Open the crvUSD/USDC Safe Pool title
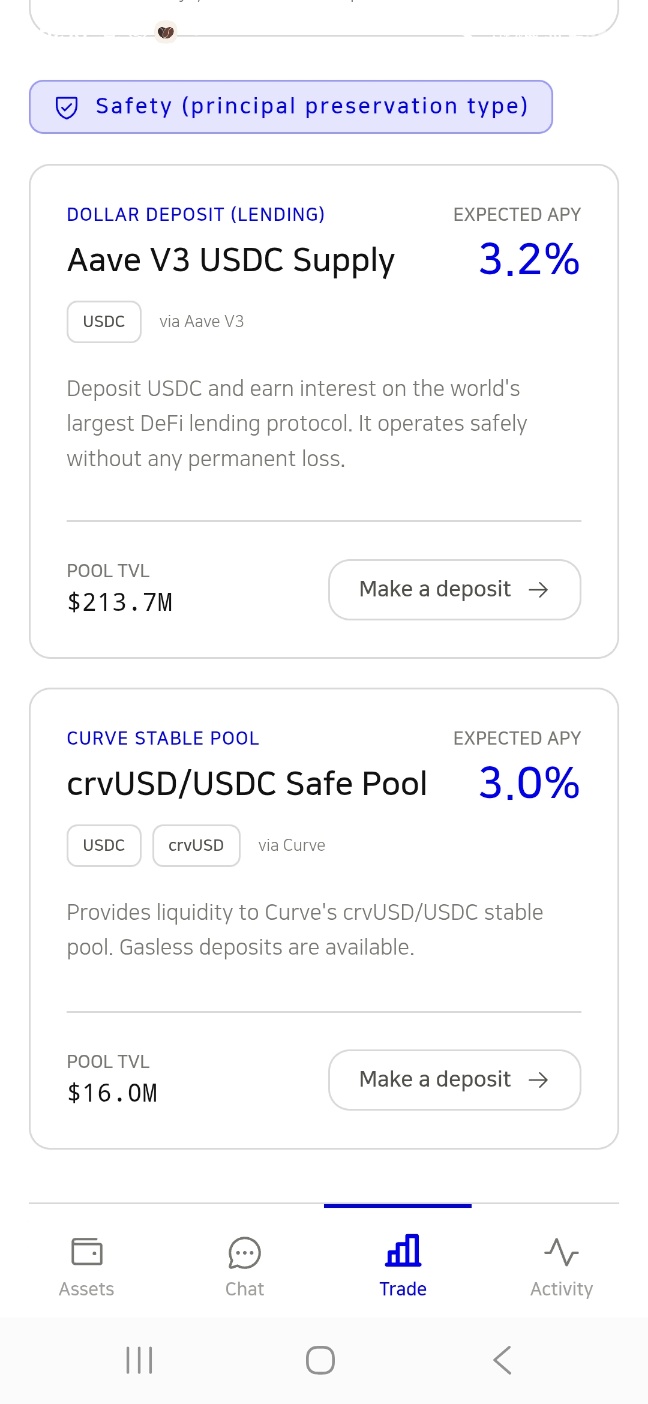The image size is (648, 1404). tap(247, 784)
